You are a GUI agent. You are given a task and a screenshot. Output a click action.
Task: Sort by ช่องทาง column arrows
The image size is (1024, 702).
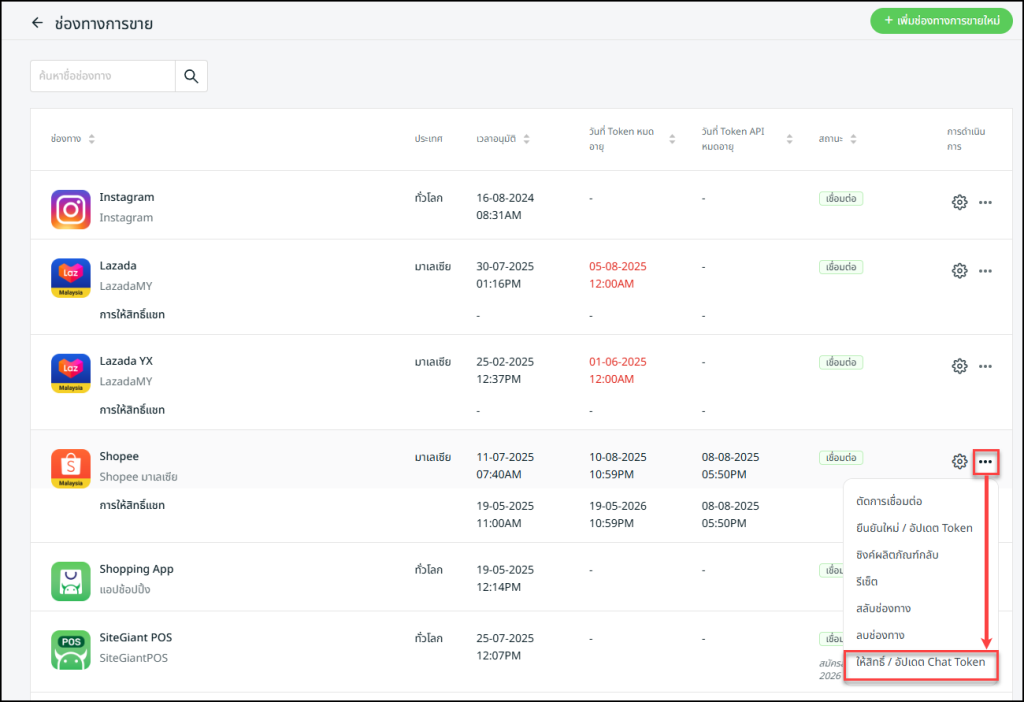click(x=92, y=139)
